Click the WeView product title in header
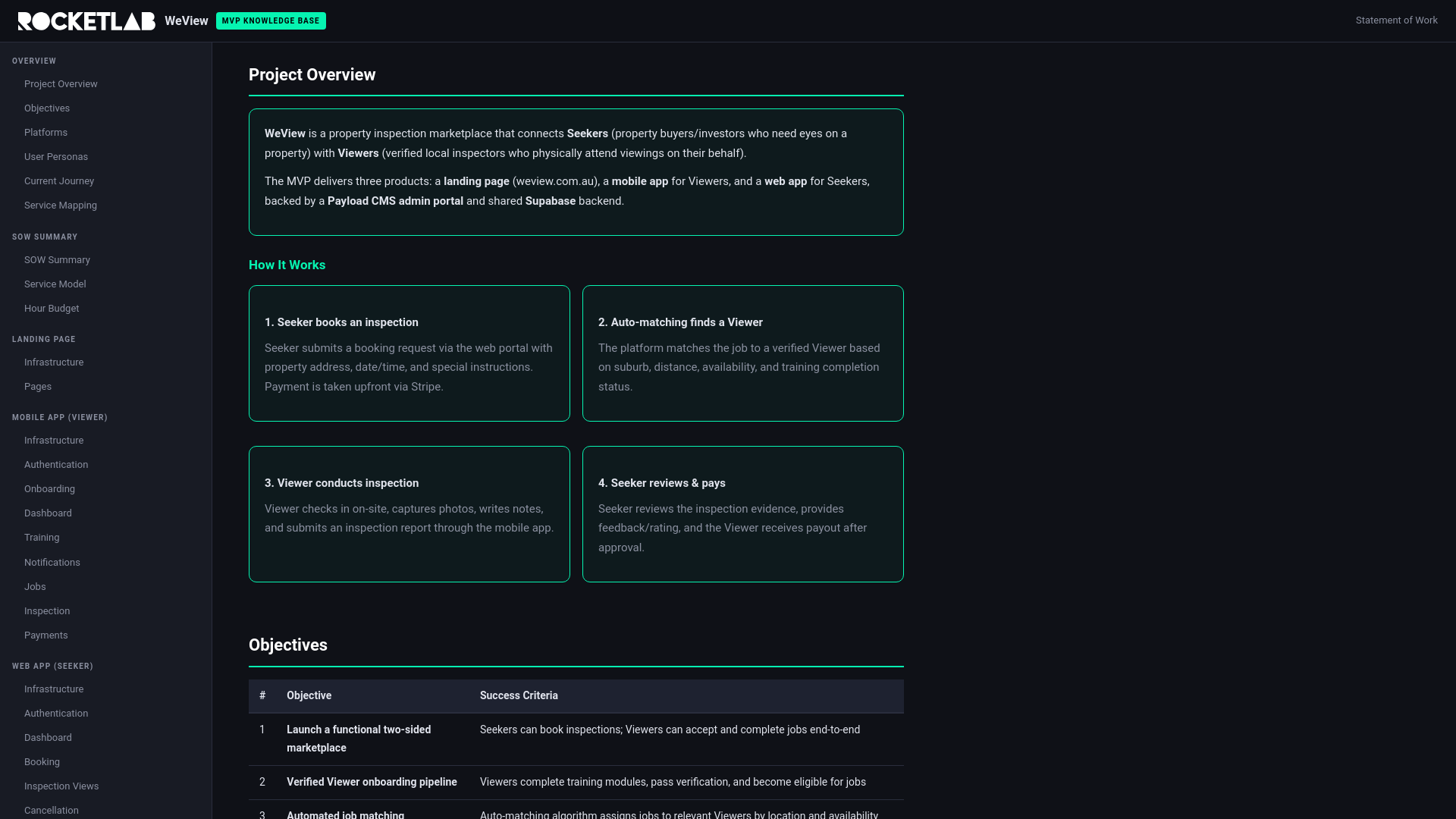 pos(186,21)
